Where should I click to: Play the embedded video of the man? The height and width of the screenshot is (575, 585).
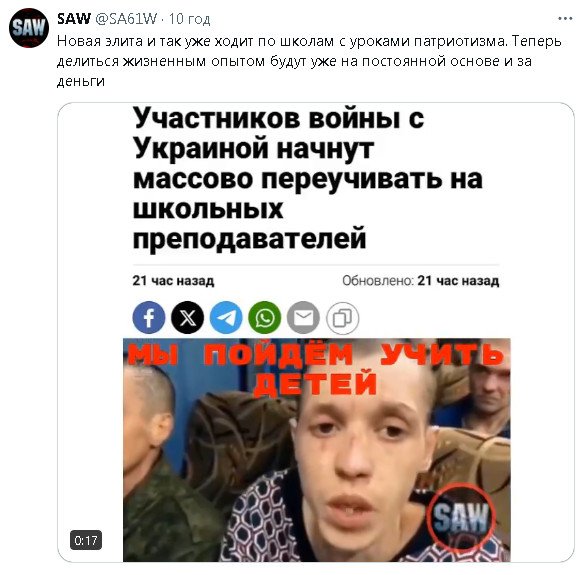point(317,450)
